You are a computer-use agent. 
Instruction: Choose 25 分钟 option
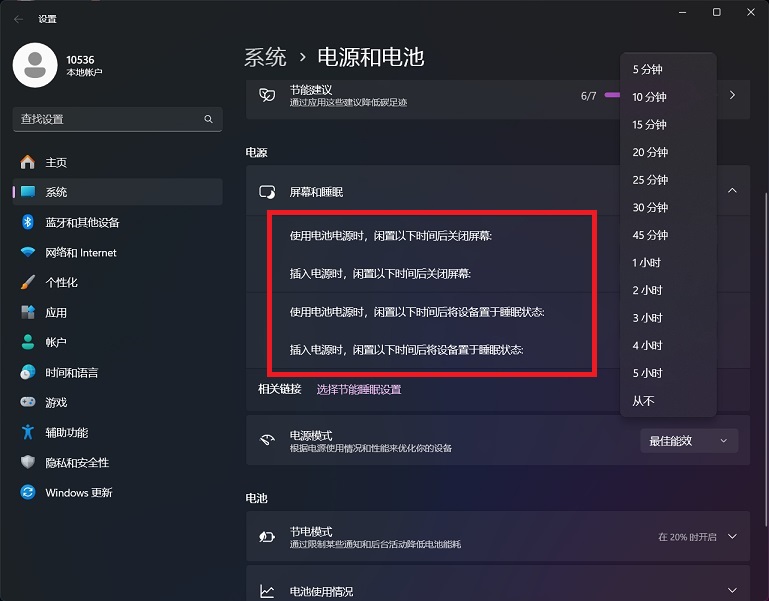pos(668,180)
